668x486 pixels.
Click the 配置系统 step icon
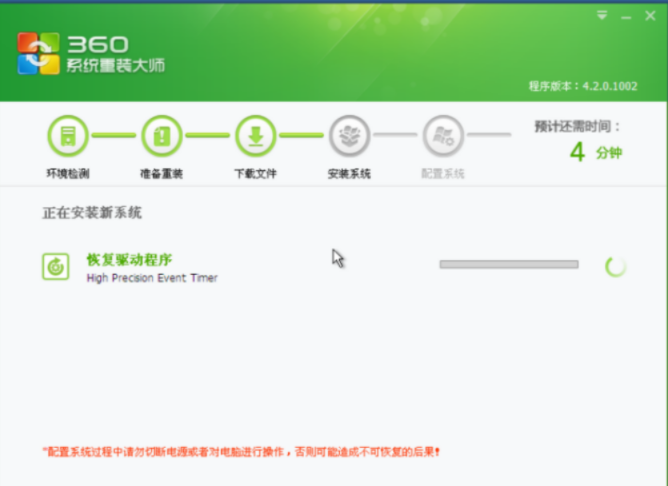click(443, 136)
